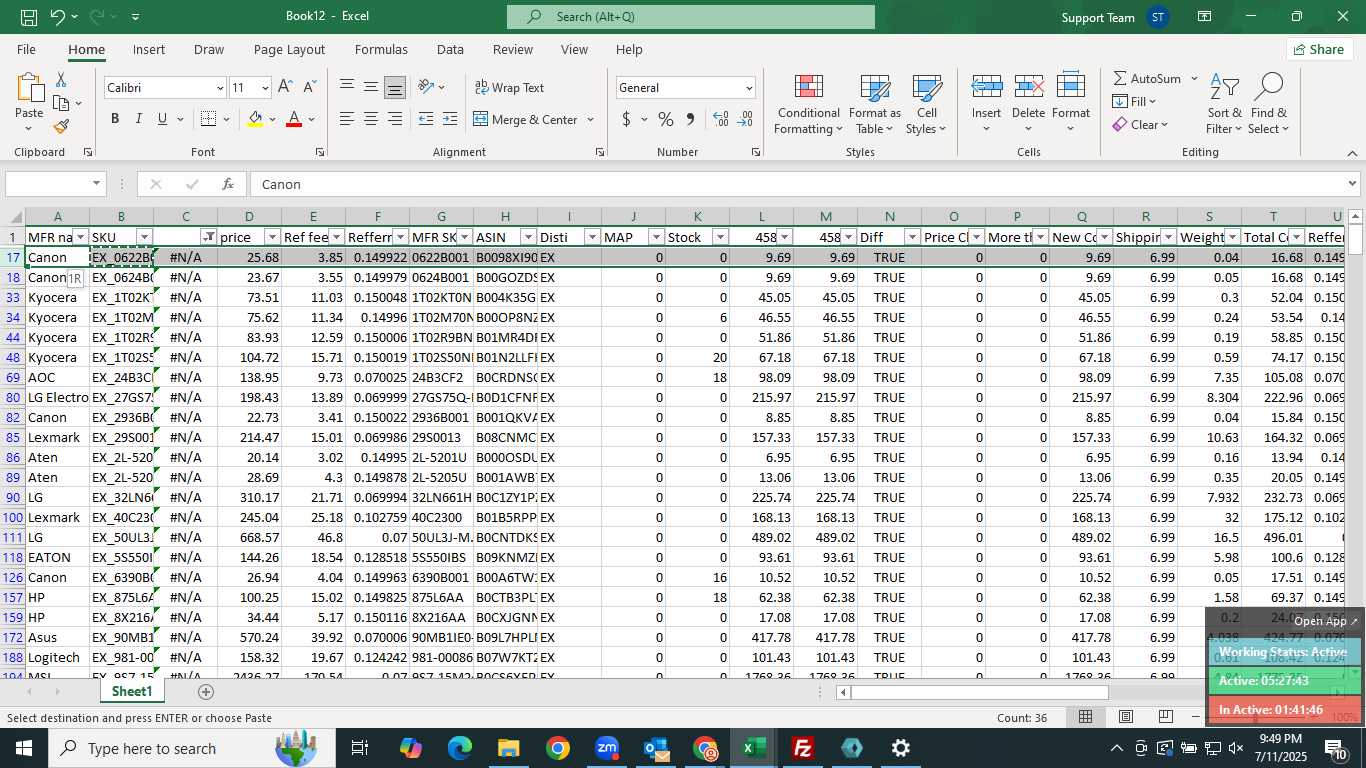The image size is (1366, 768).
Task: Toggle Italic formatting
Action: pos(138,119)
